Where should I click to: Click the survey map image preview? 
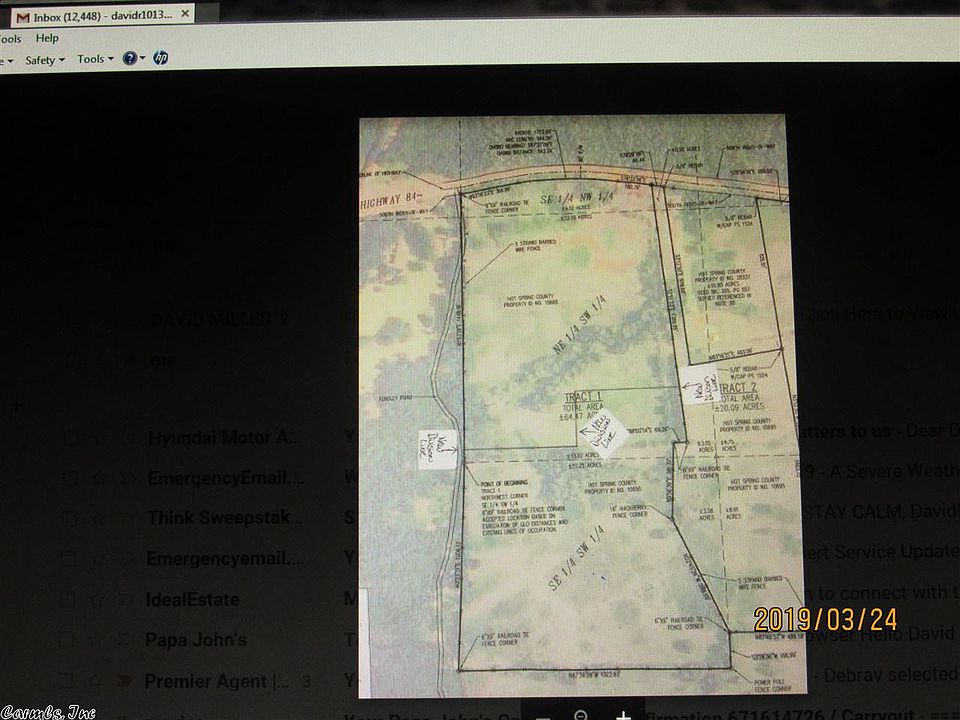582,406
